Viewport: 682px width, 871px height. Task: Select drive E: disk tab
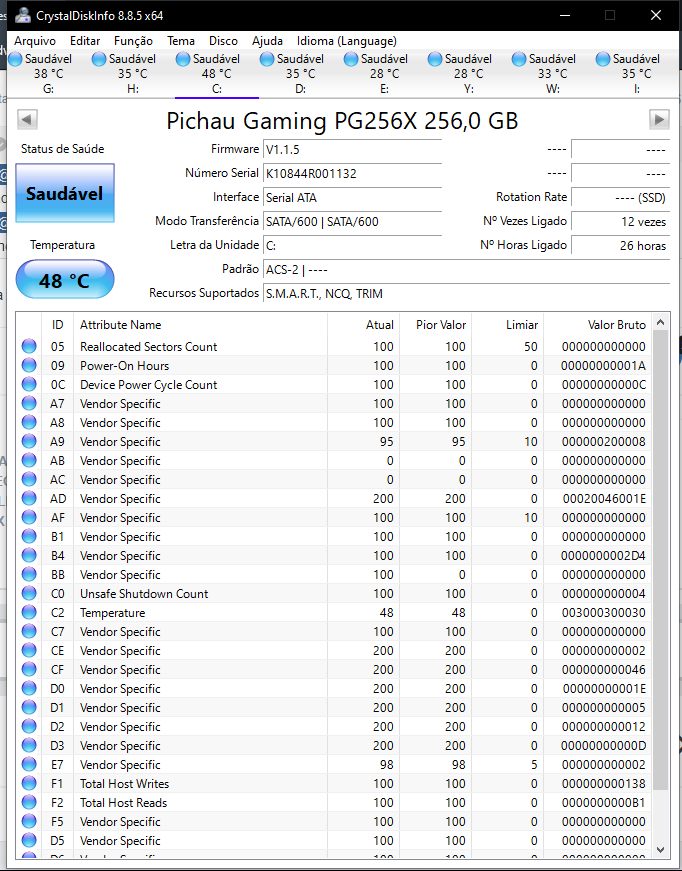pos(384,73)
